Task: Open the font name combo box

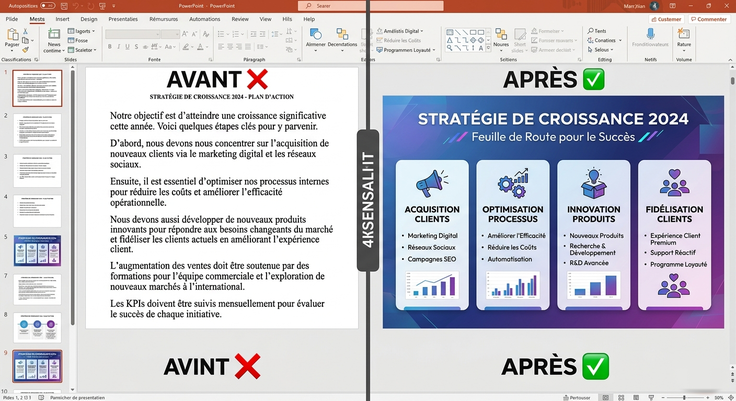Action: pyautogui.click(x=132, y=34)
